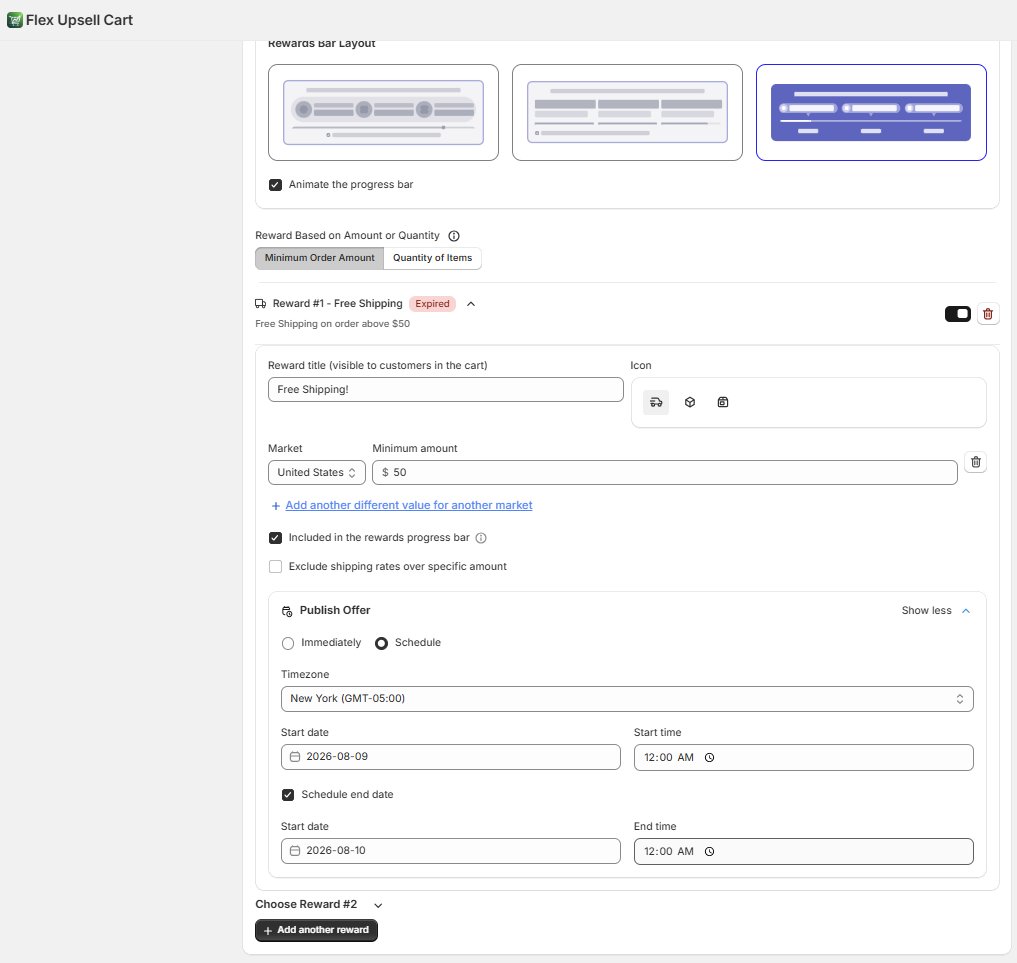The height and width of the screenshot is (963, 1017).
Task: Click Free Shipping on order above $50 text
Action: (x=332, y=324)
